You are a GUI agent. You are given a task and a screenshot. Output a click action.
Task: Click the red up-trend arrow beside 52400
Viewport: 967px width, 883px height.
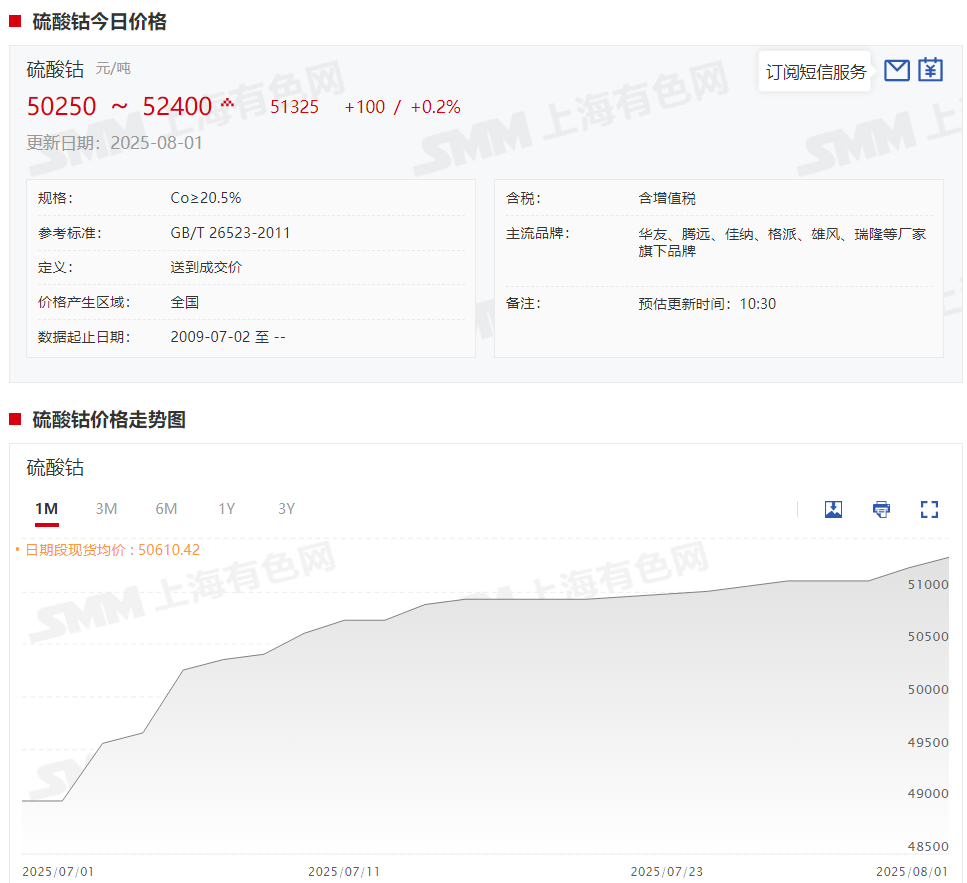227,103
